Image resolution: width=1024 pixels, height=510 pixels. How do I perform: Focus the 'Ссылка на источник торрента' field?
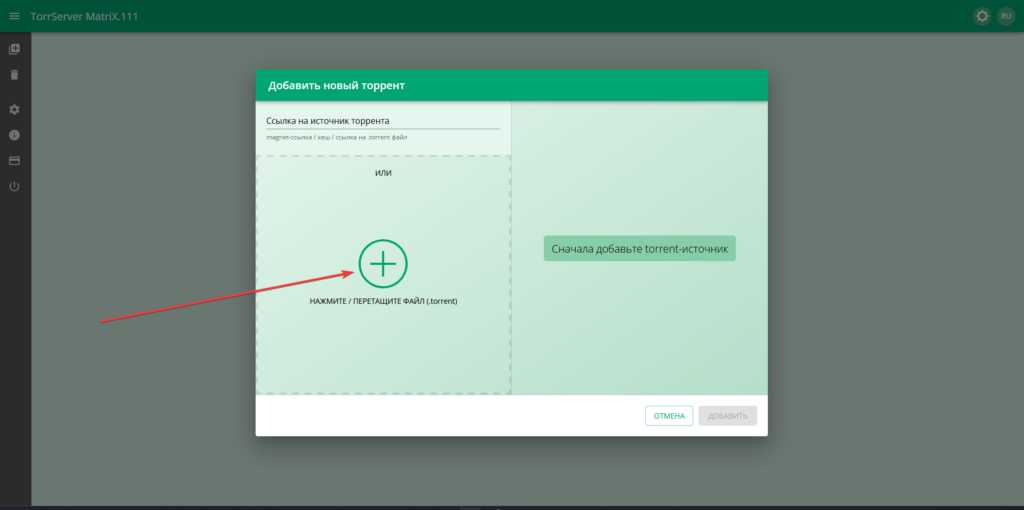pos(382,121)
